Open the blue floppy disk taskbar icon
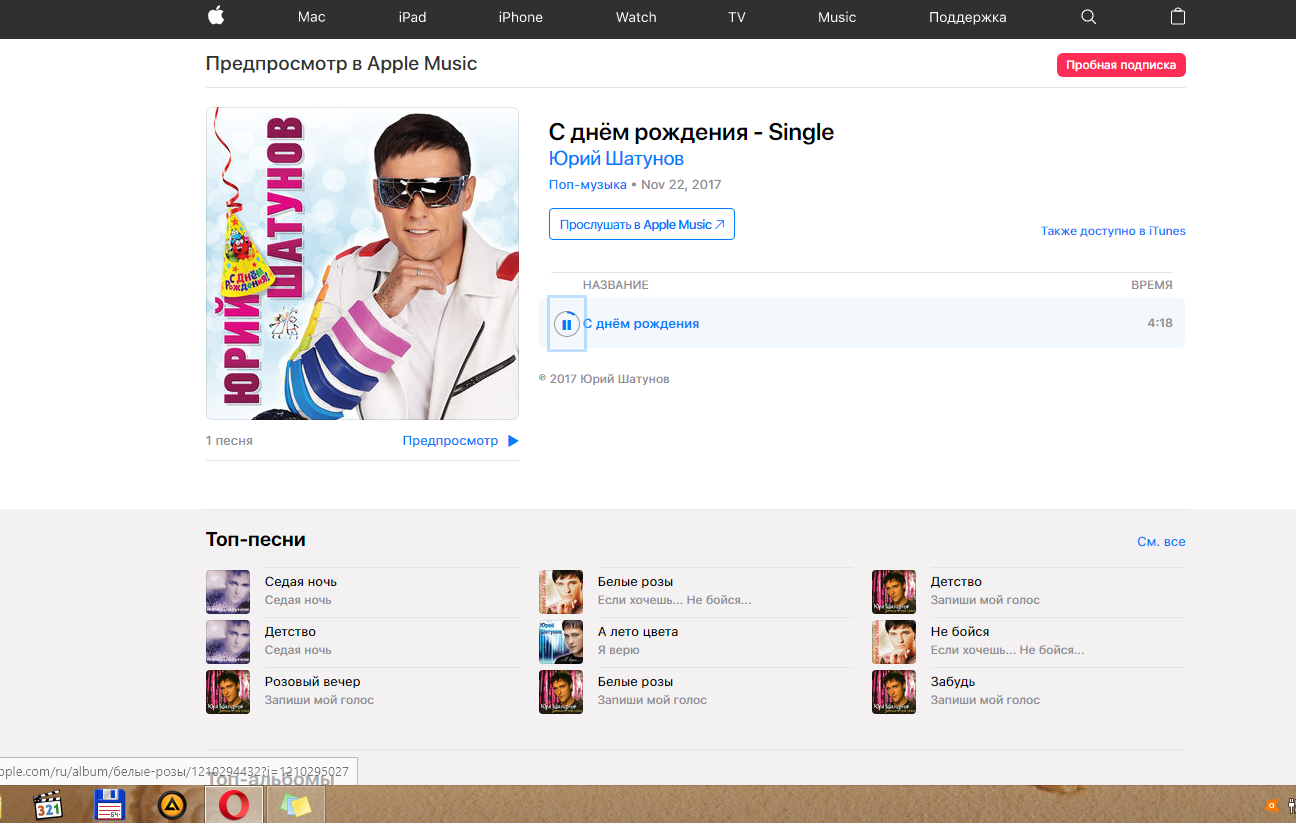 [x=109, y=805]
